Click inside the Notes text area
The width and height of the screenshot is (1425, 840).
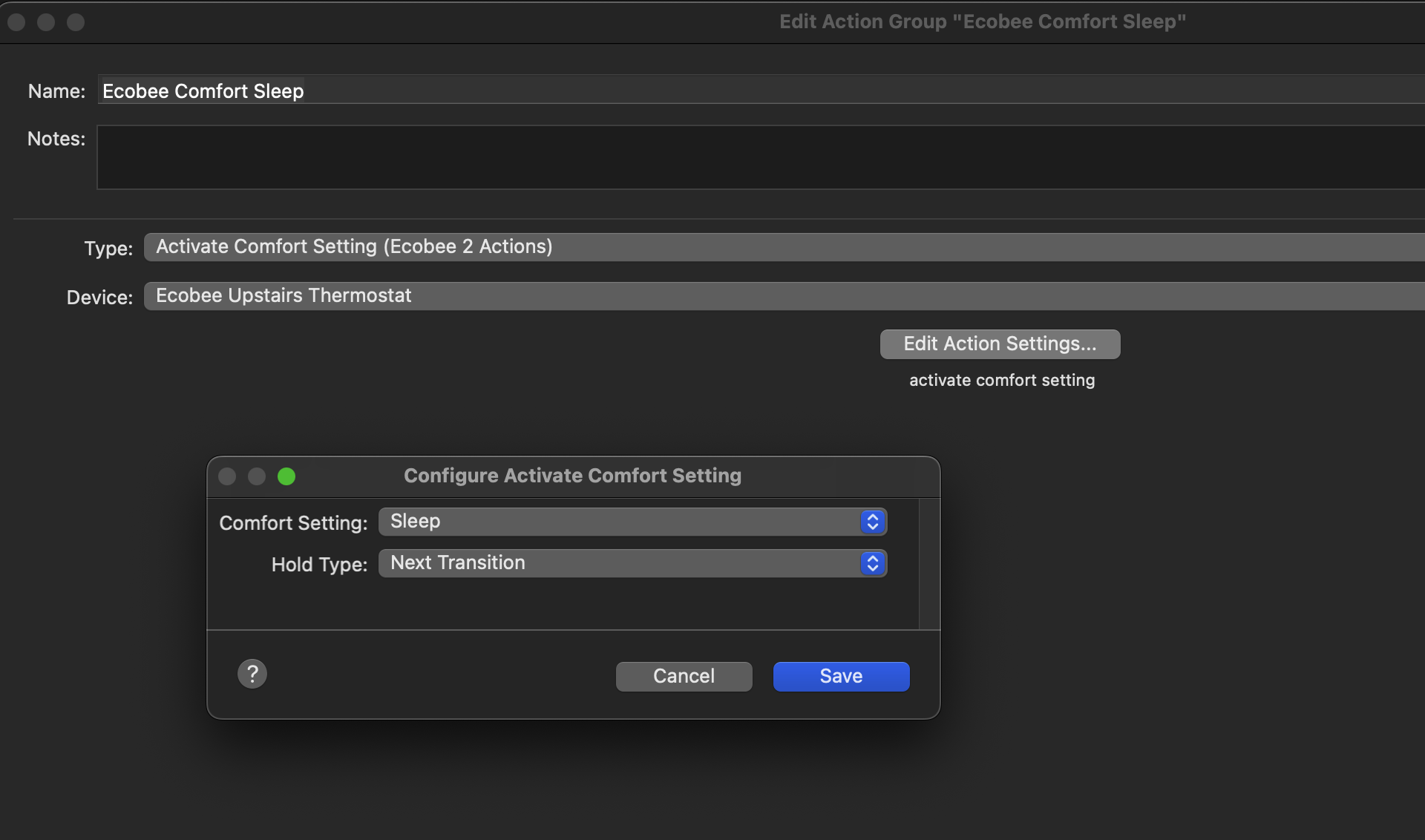click(x=761, y=157)
